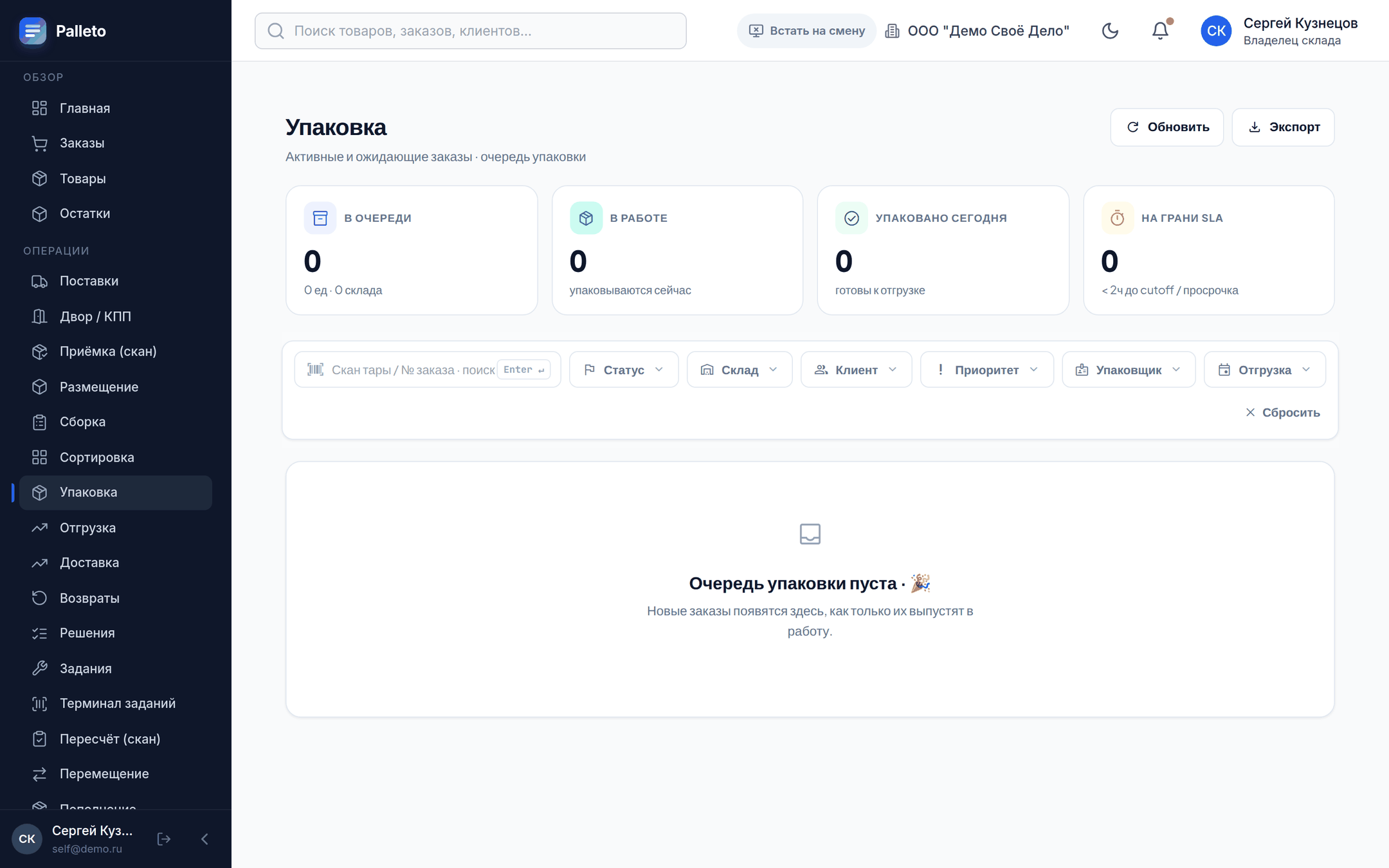Click the logout icon in sidebar footer
Screen dimensions: 1389x868
(164, 838)
